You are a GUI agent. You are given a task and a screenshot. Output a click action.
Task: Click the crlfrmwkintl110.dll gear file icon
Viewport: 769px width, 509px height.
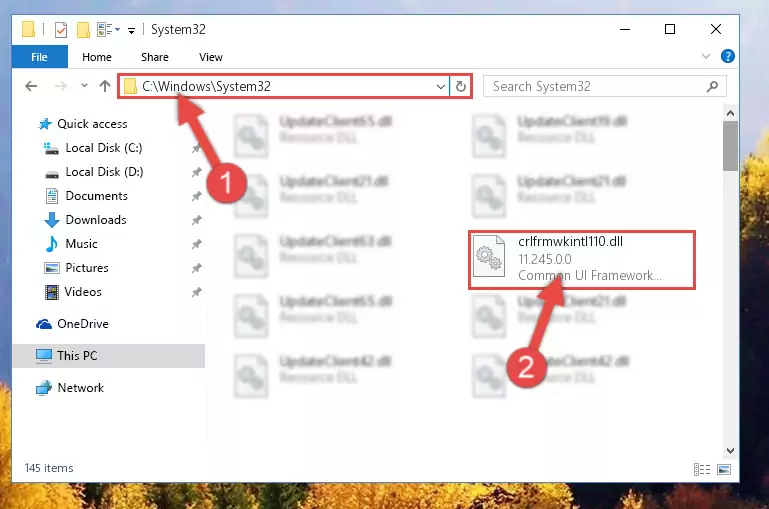point(489,256)
